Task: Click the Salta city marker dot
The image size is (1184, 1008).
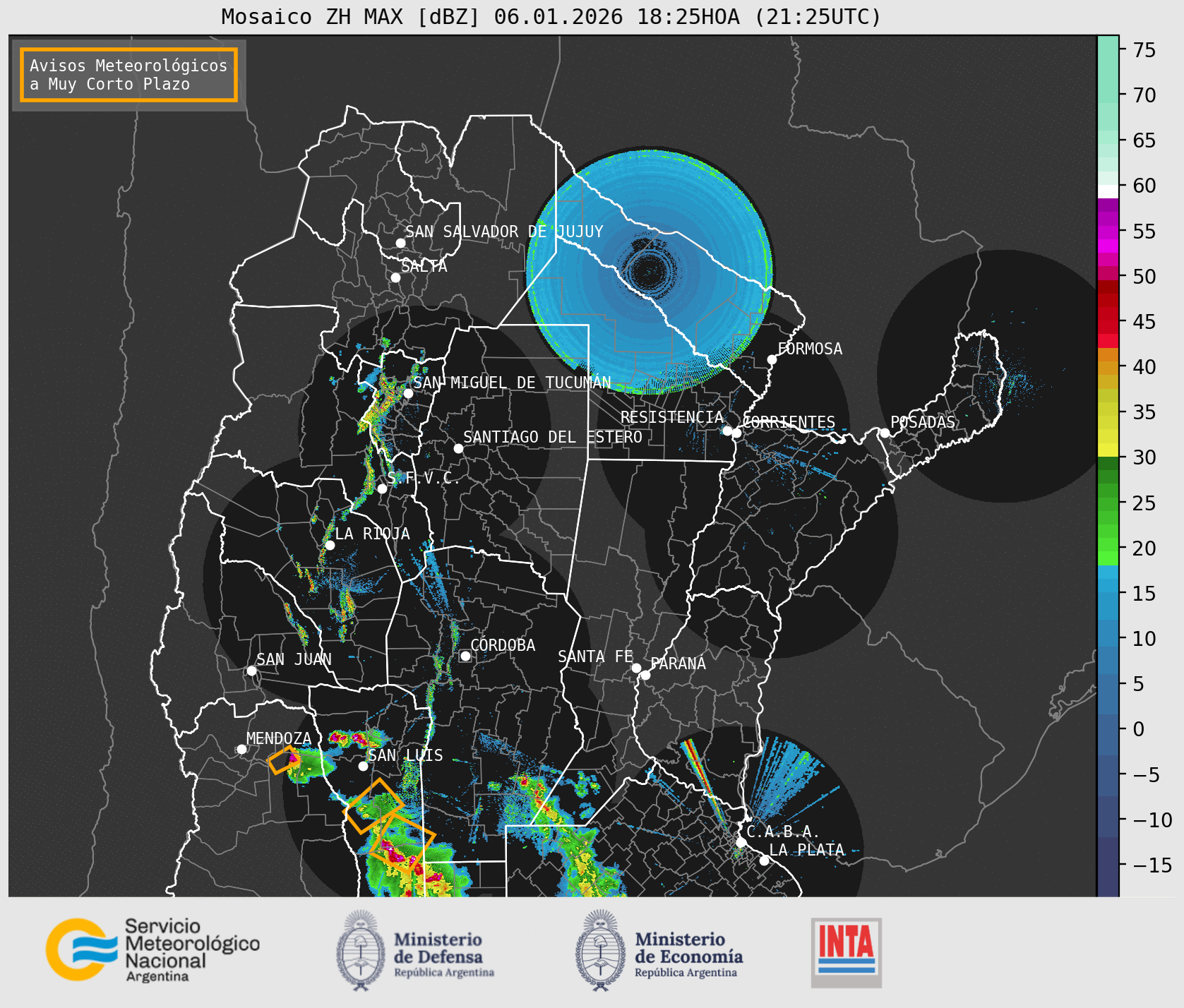Action: click(x=396, y=277)
